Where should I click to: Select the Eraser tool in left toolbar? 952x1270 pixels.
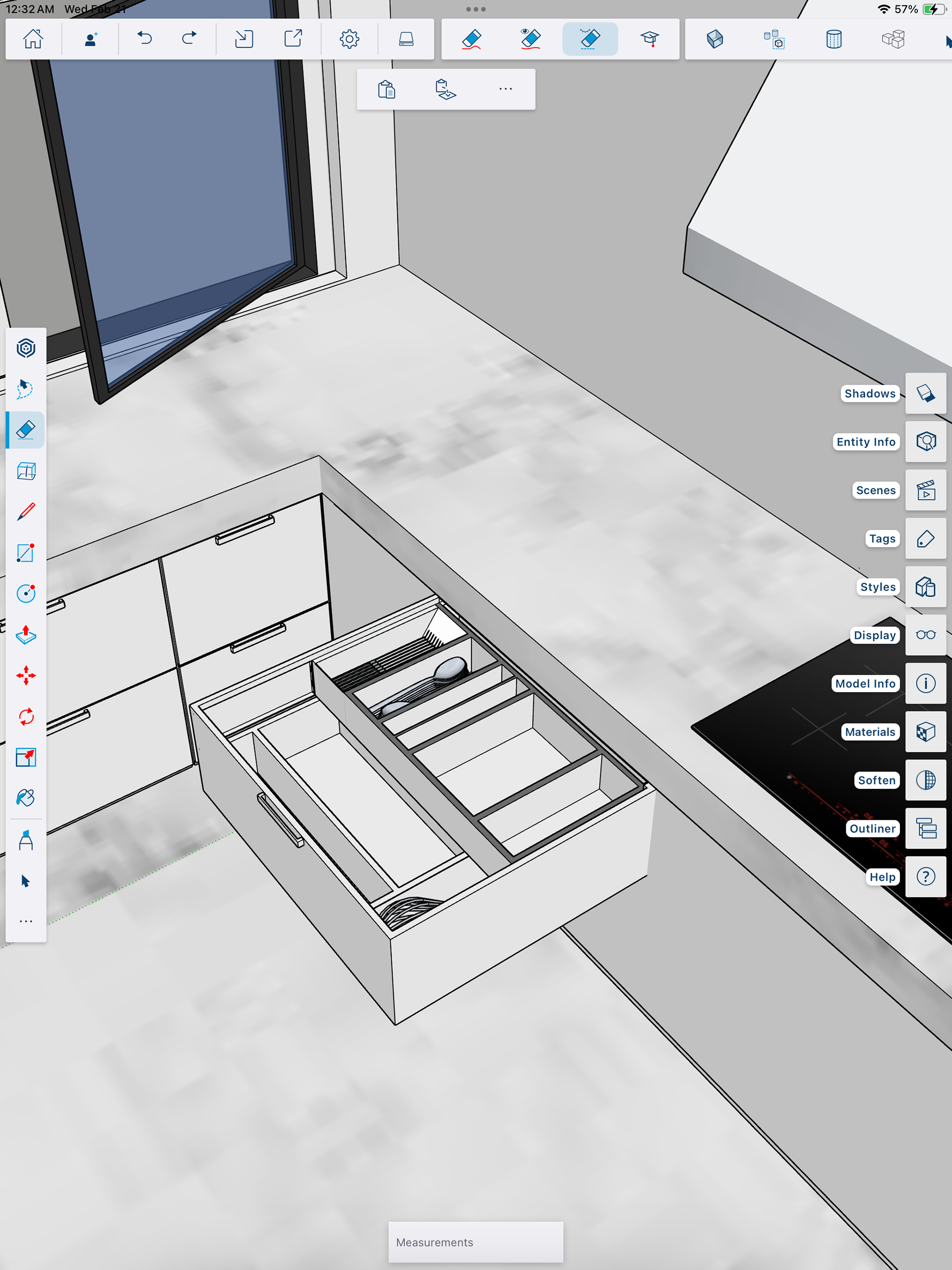26,430
